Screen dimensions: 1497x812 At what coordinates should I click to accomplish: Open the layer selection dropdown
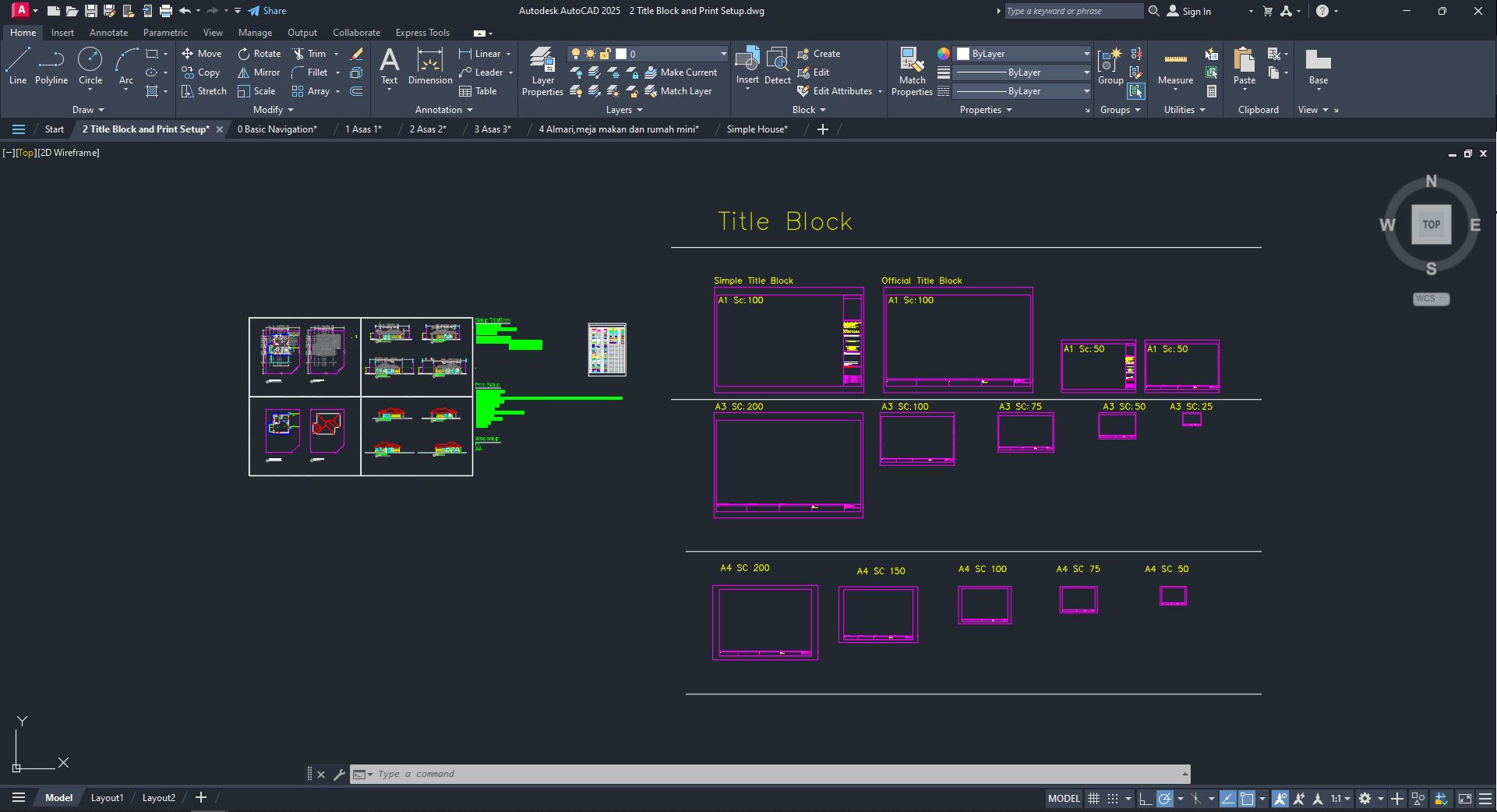click(722, 54)
